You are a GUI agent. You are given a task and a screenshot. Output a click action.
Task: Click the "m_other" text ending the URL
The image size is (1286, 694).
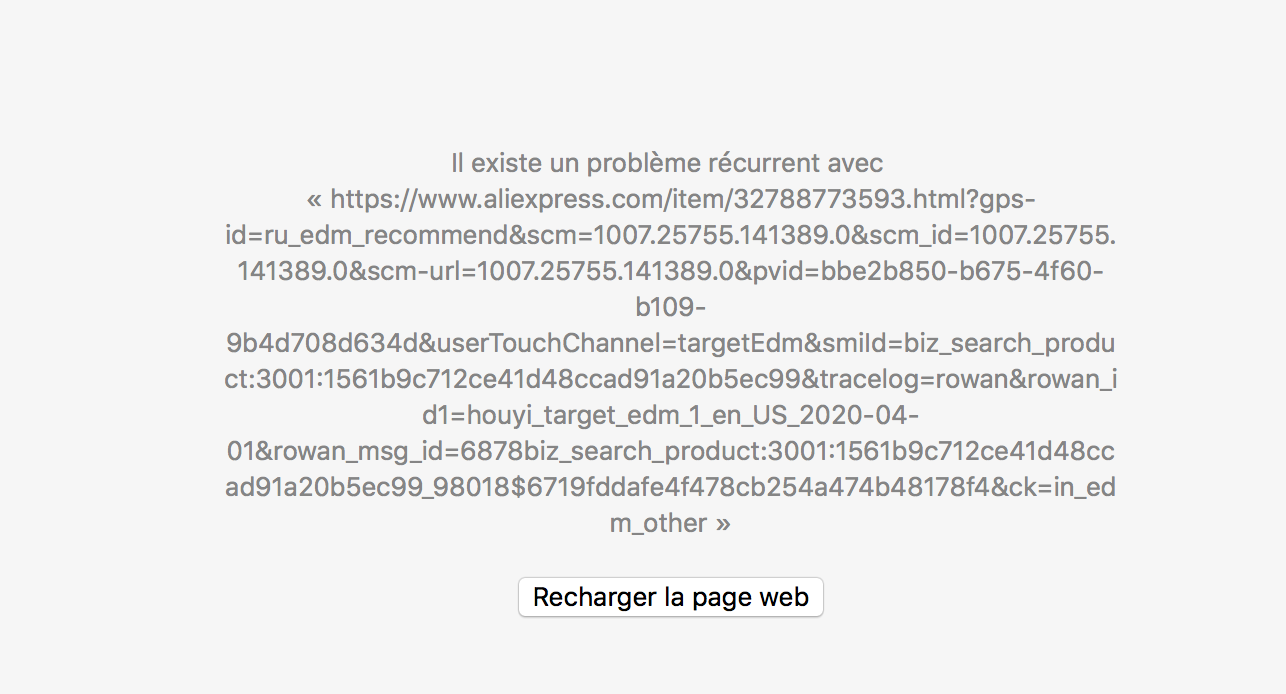click(659, 523)
